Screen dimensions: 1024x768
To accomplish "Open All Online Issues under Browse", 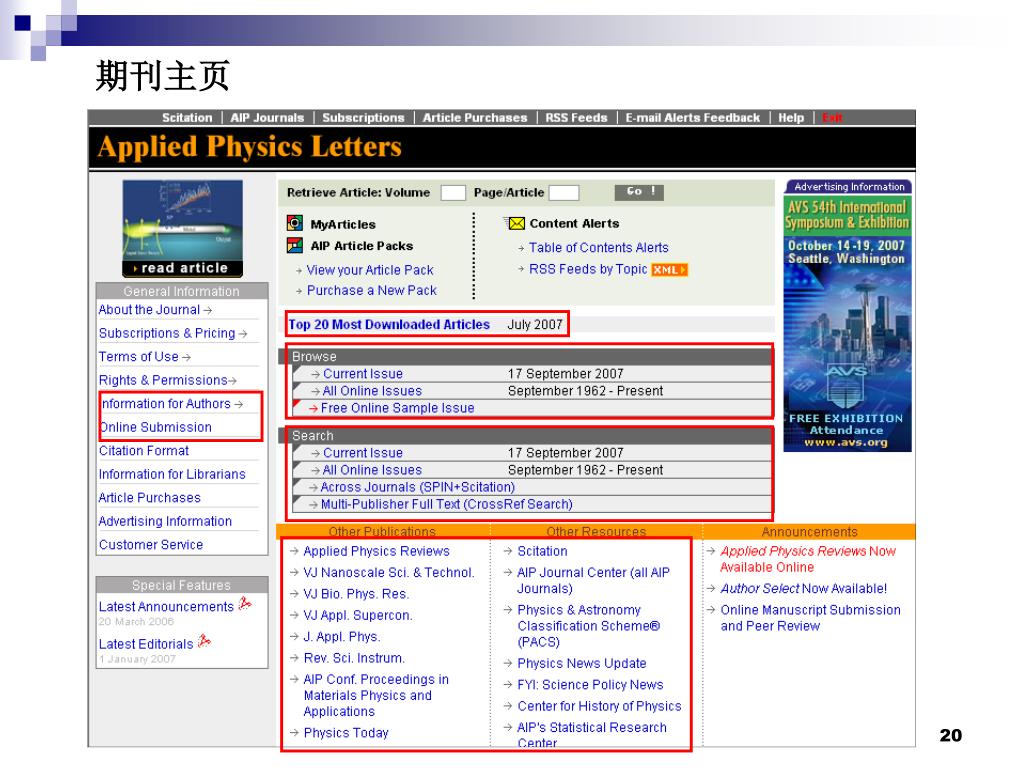I will coord(372,391).
